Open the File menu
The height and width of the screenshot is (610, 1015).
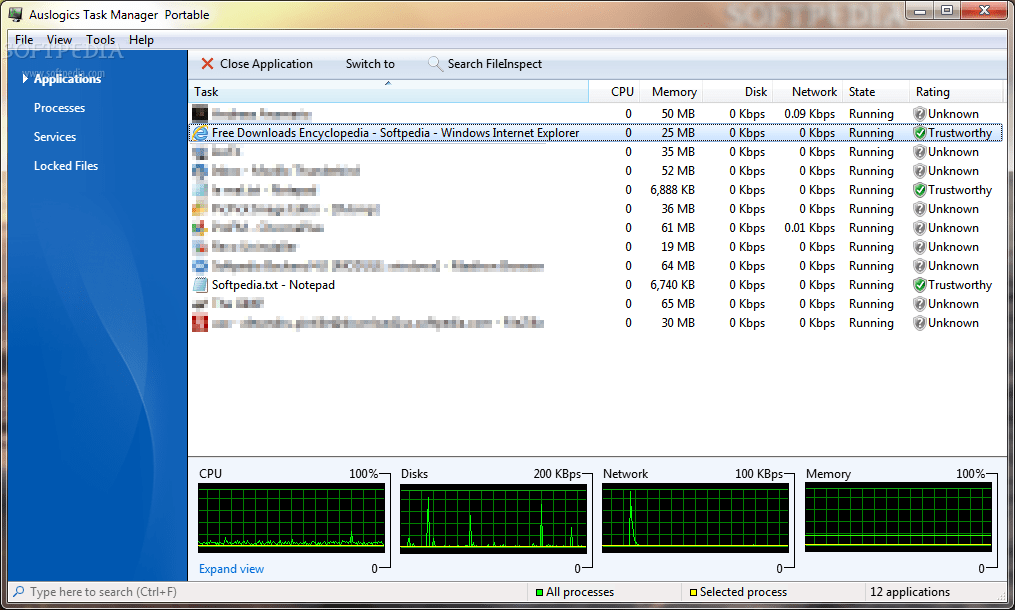click(24, 40)
